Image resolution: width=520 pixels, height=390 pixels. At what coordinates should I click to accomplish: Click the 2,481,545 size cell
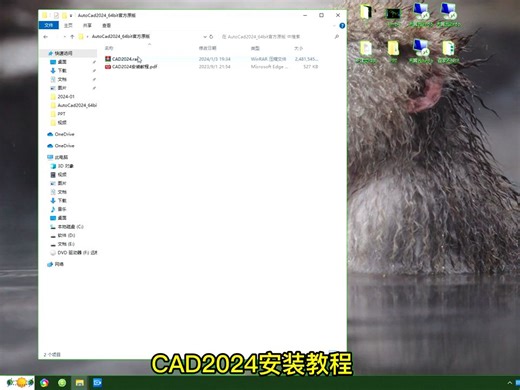(x=306, y=59)
